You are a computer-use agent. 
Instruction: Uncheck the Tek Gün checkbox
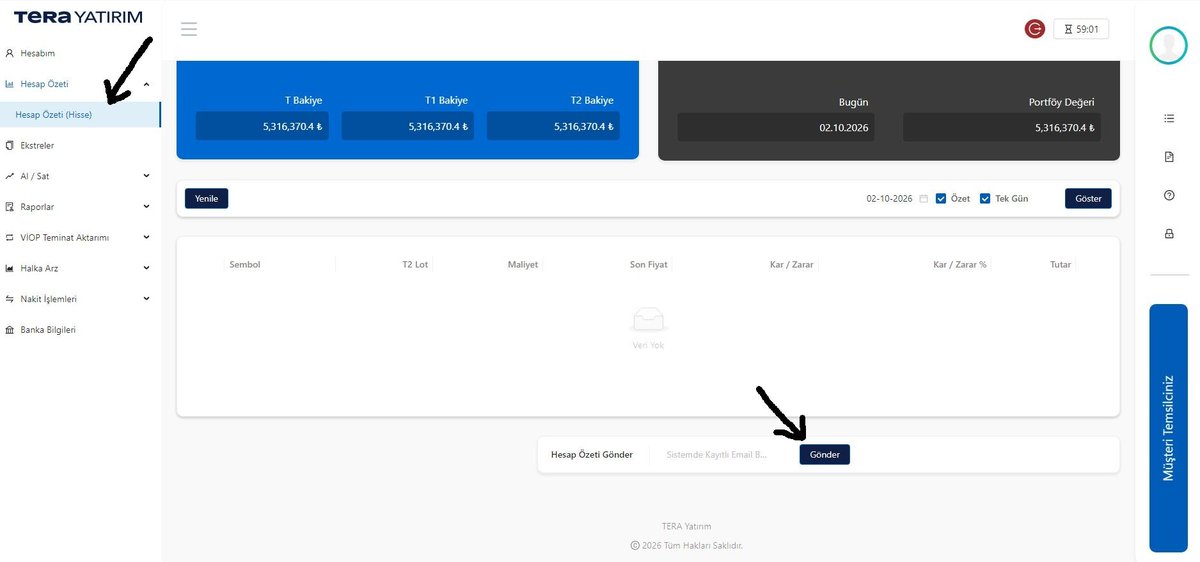point(985,198)
